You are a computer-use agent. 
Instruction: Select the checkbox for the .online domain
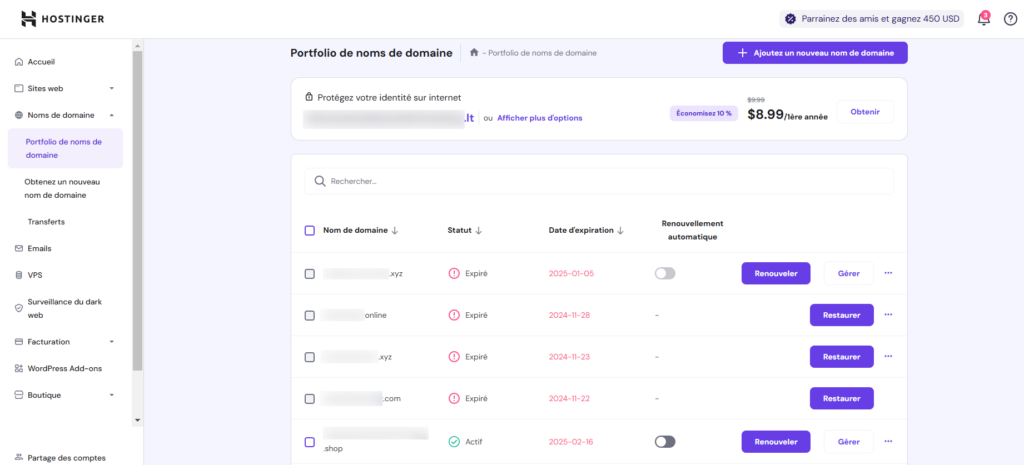[309, 315]
